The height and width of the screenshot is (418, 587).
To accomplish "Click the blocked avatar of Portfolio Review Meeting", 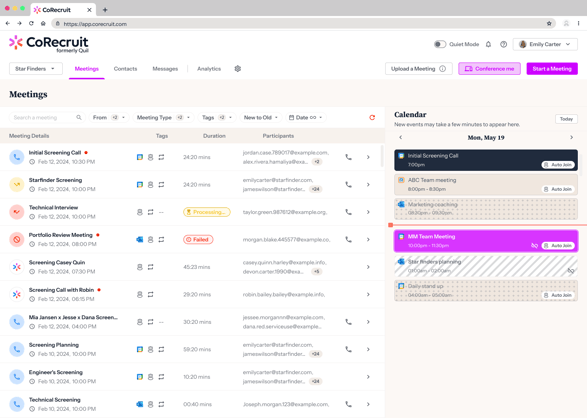I will (x=17, y=239).
